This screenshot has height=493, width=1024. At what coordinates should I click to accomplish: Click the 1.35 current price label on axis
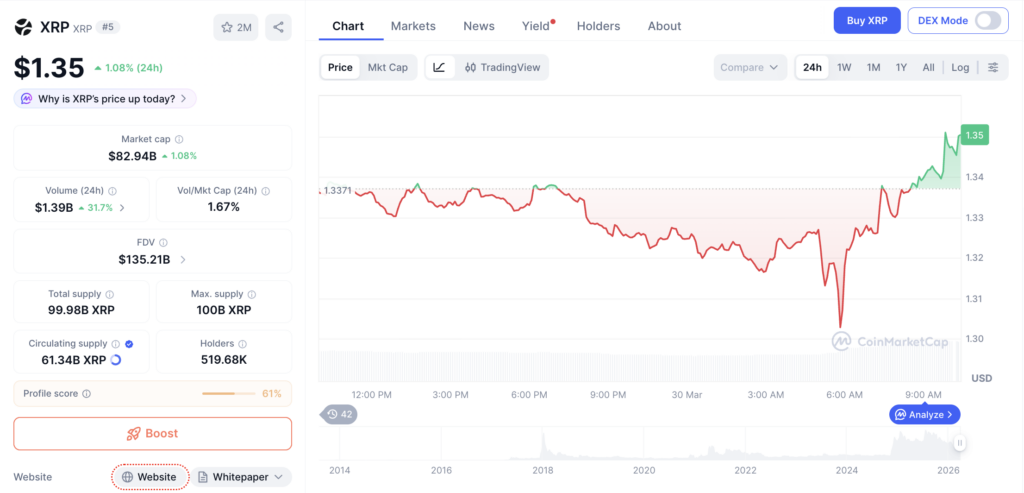pyautogui.click(x=975, y=135)
